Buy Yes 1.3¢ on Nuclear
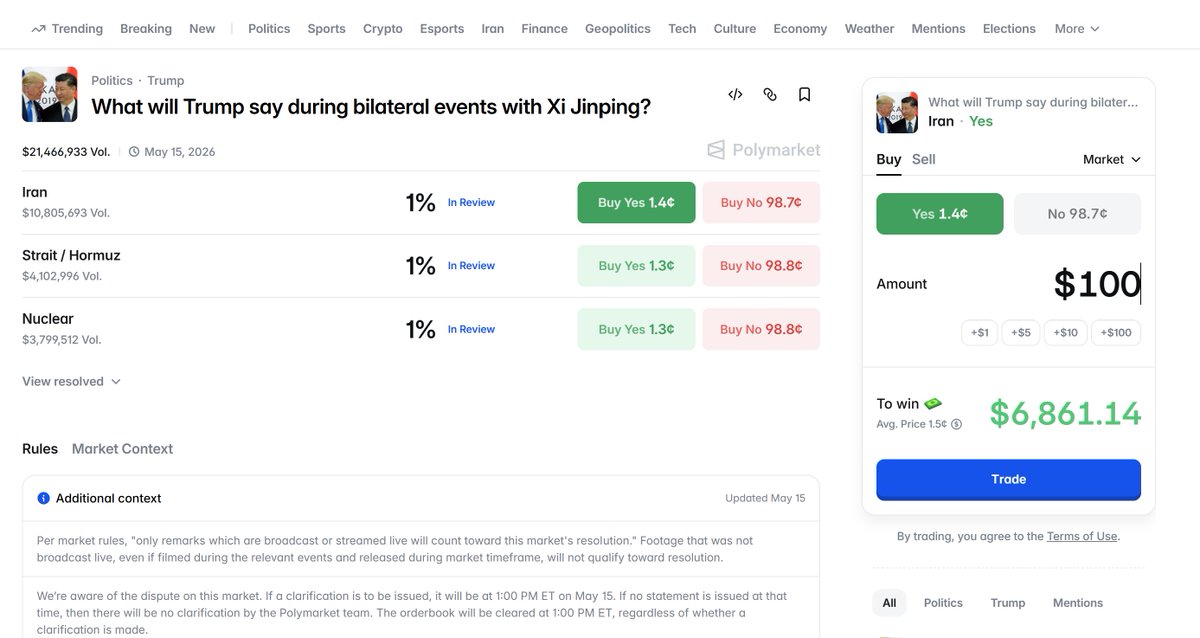 click(x=636, y=329)
